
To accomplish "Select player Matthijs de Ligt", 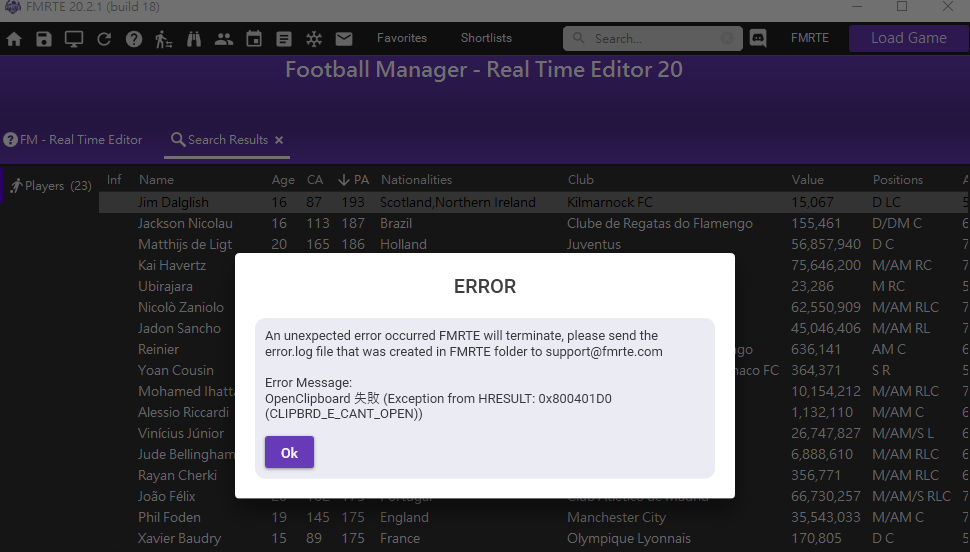I will 185,244.
